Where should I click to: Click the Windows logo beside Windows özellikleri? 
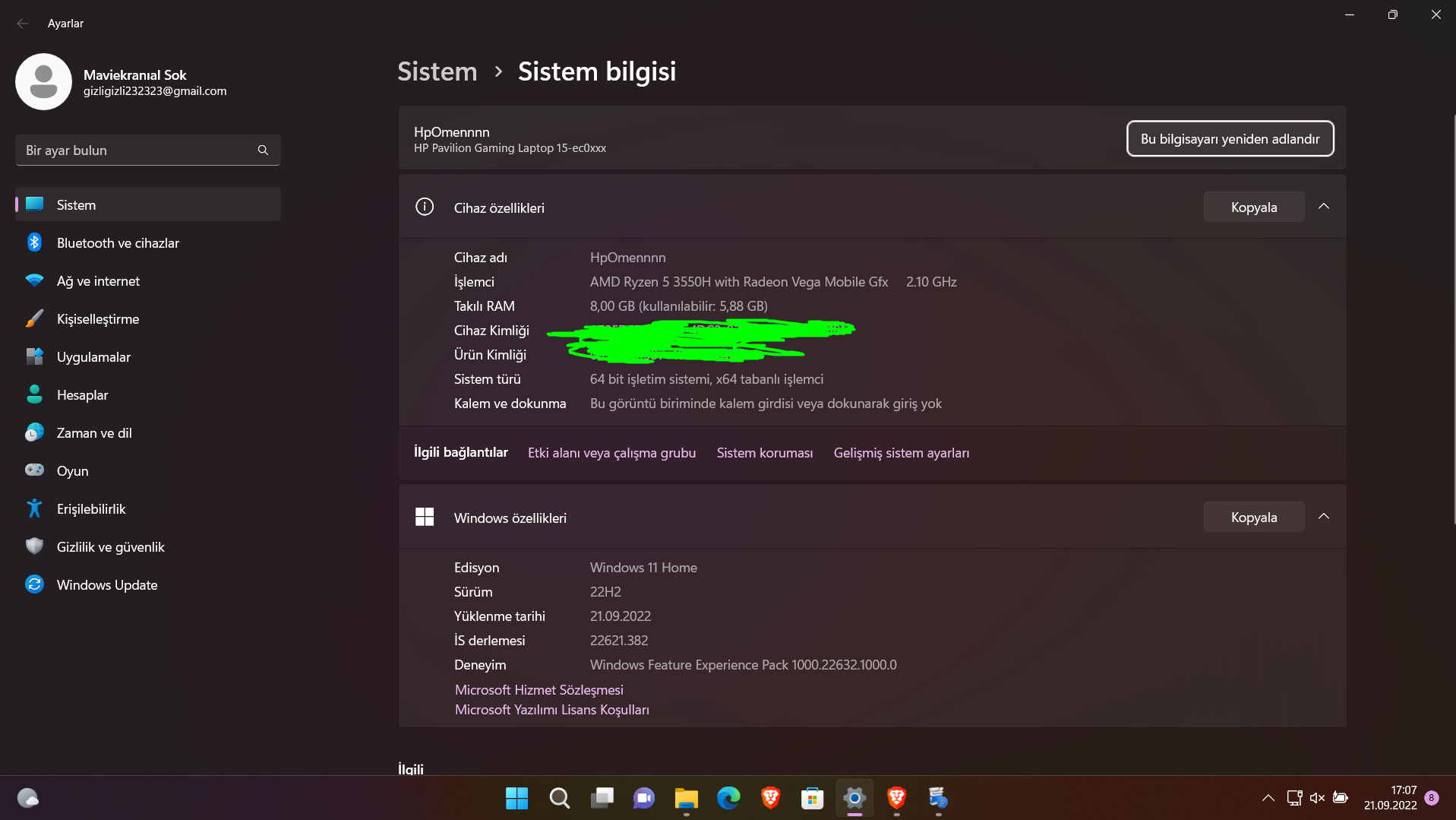pos(425,517)
